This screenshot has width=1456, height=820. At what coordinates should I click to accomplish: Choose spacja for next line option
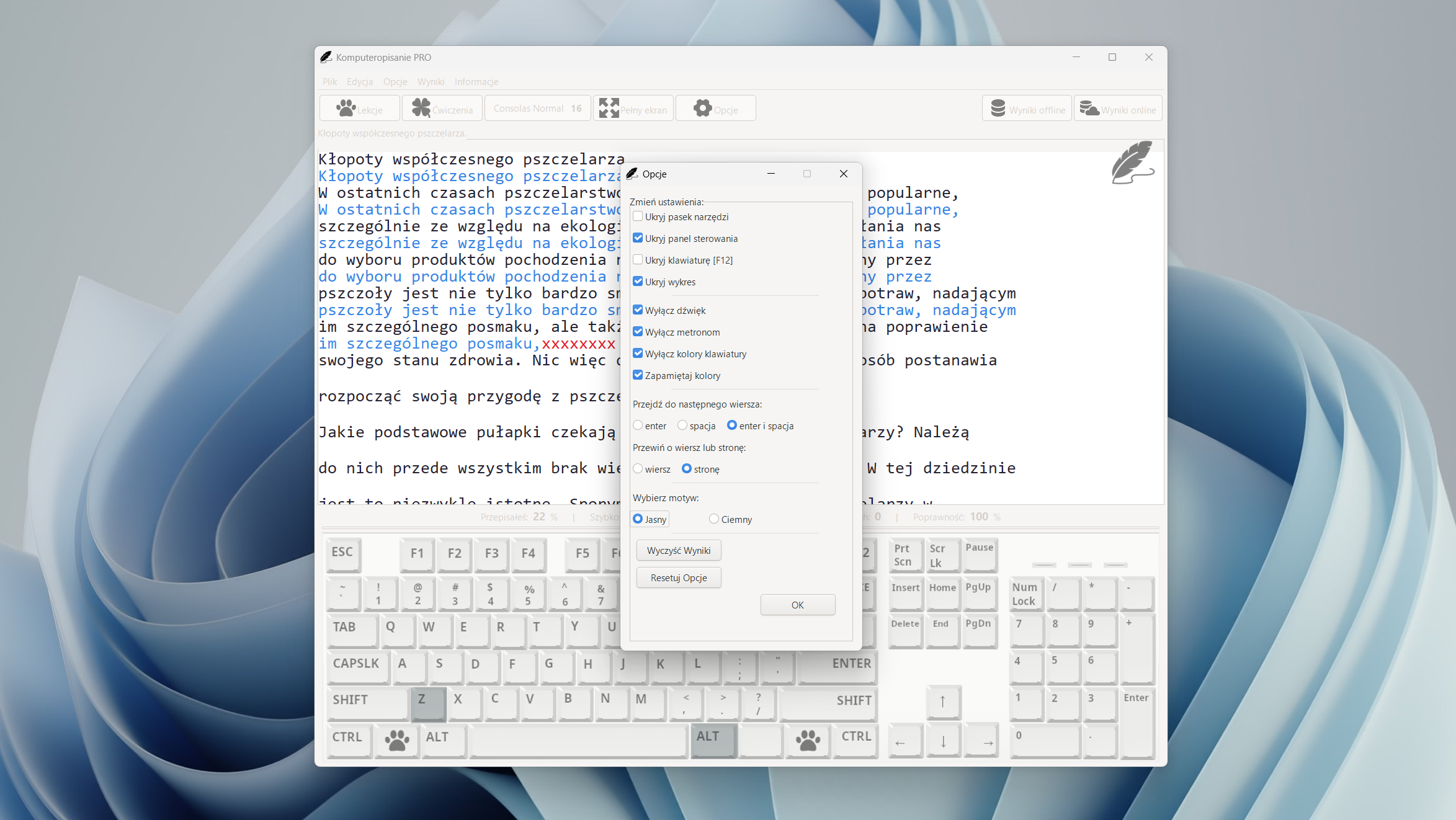coord(682,426)
